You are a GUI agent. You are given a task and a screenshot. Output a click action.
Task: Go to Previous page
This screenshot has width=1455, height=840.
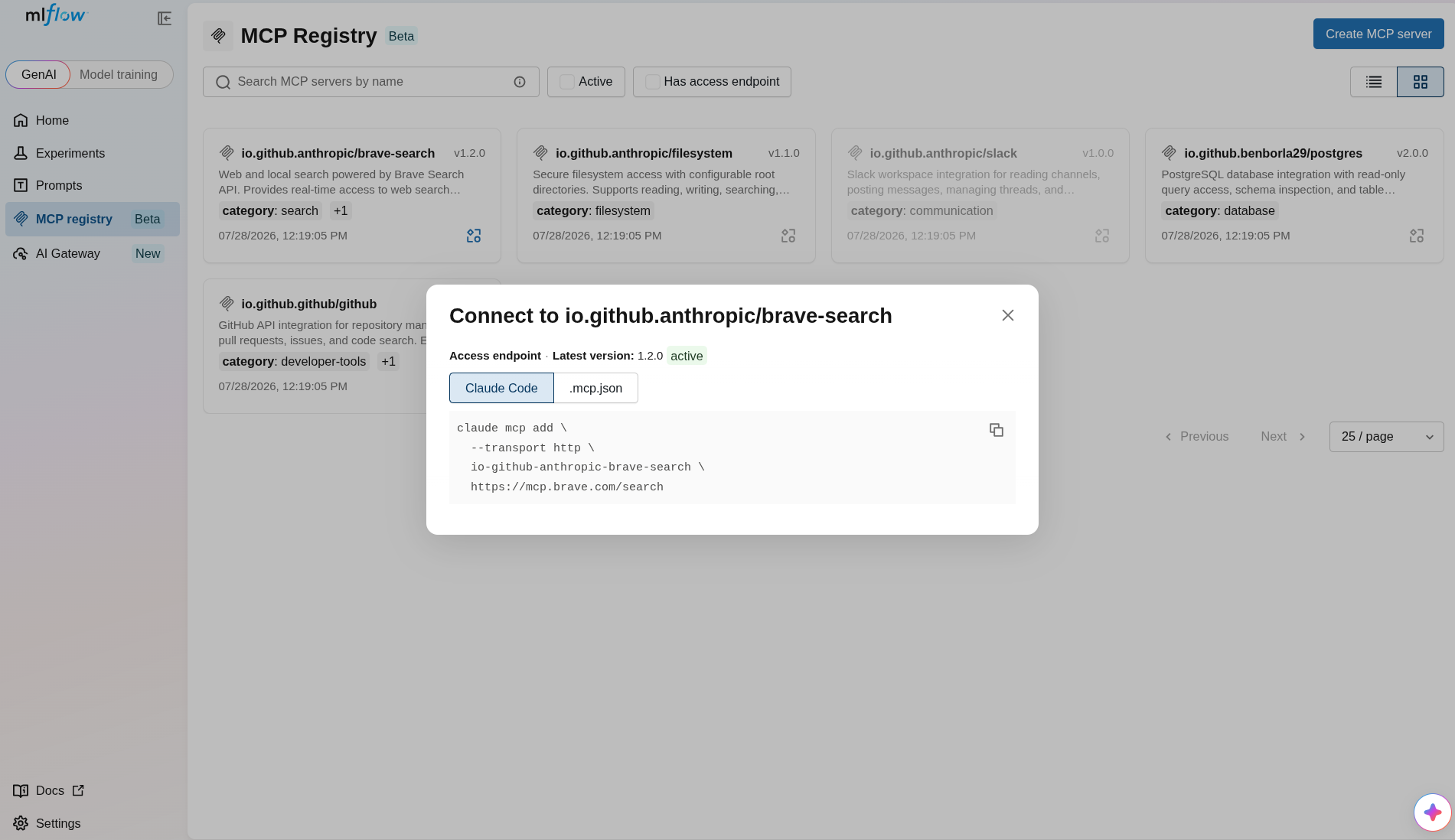pyautogui.click(x=1196, y=437)
